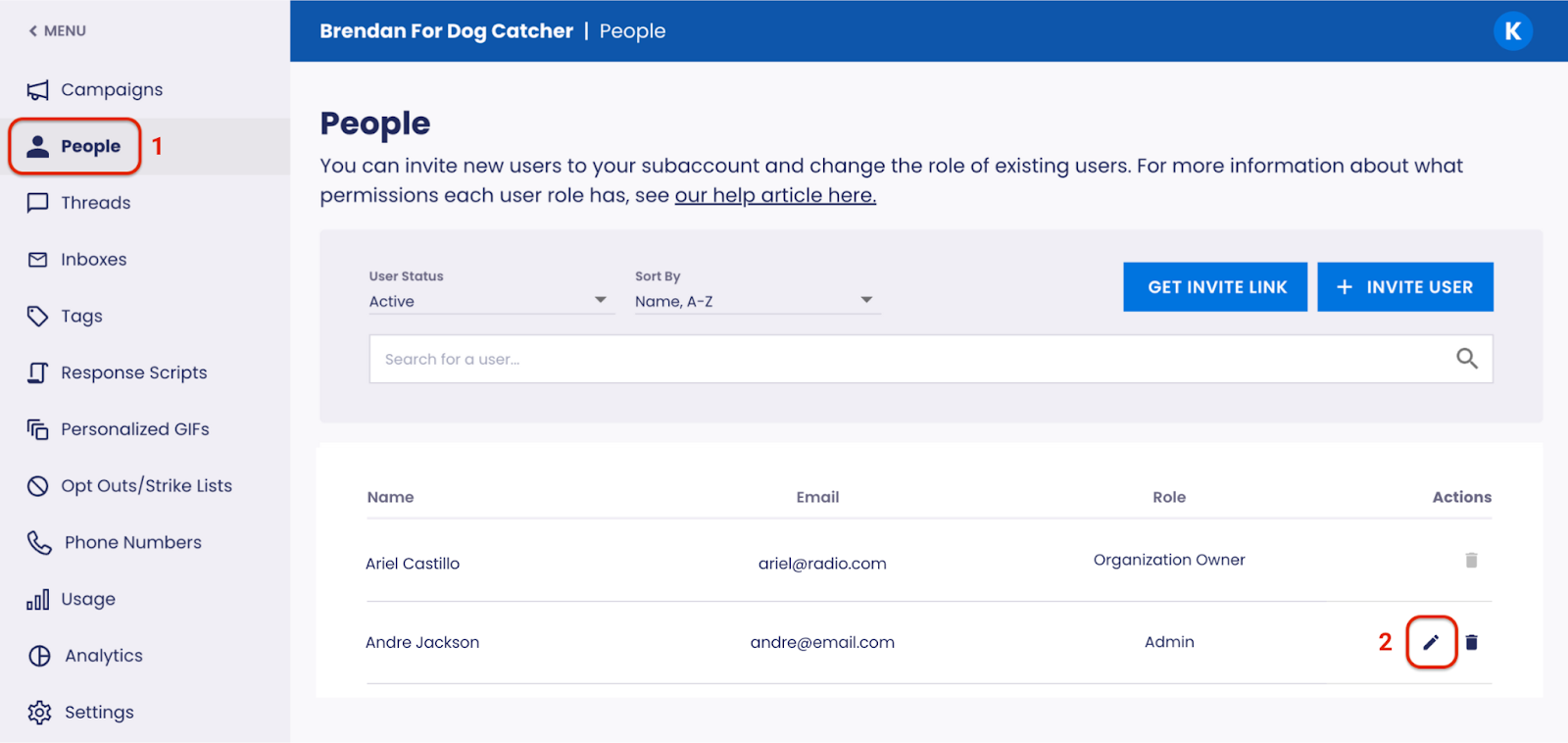Open the 'our help article here' link
Image resolution: width=1568 pixels, height=743 pixels.
(775, 195)
